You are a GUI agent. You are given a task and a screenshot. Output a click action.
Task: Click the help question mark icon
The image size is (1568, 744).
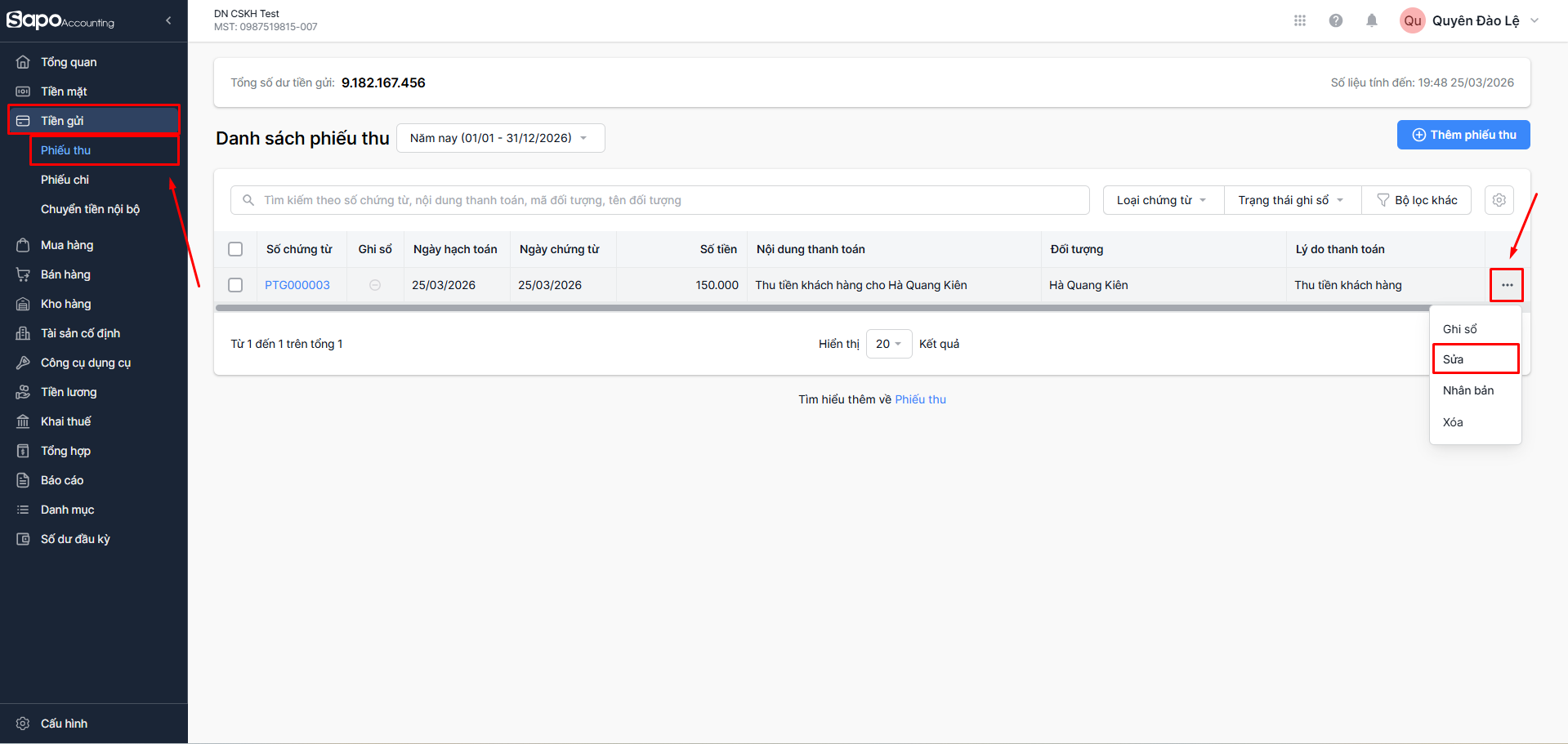tap(1336, 20)
